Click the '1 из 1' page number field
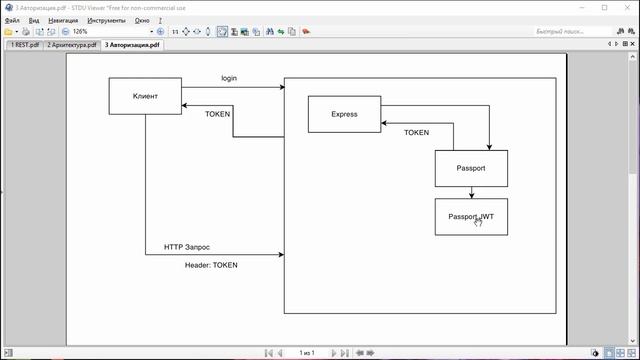Viewport: 640px width, 360px height. (307, 353)
